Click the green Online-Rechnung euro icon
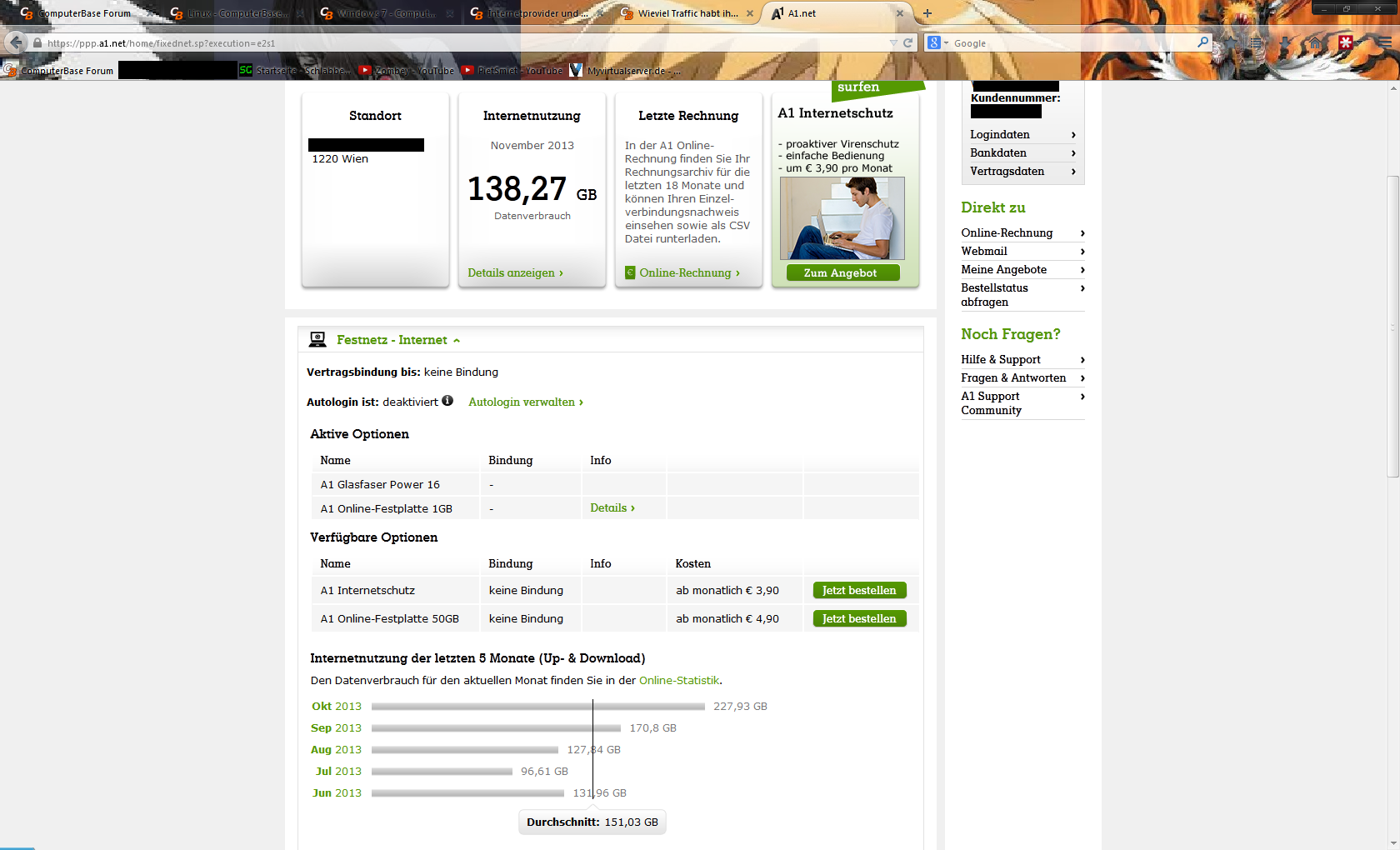 click(x=630, y=272)
